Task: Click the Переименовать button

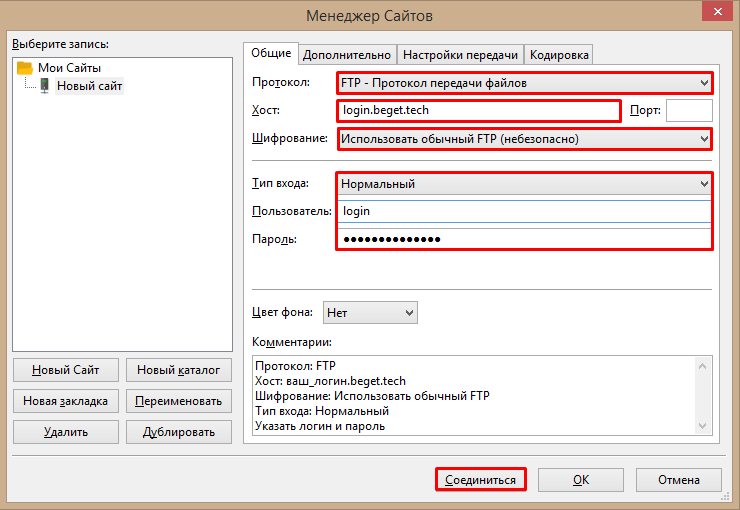Action: point(178,401)
